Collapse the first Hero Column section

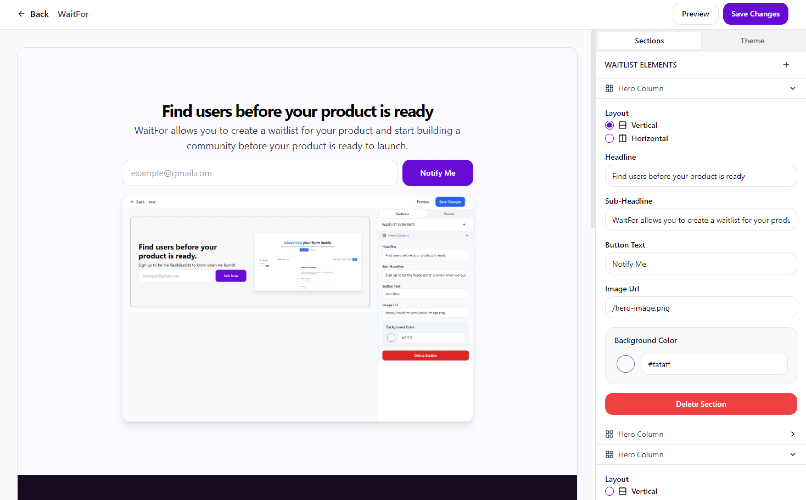[793, 88]
